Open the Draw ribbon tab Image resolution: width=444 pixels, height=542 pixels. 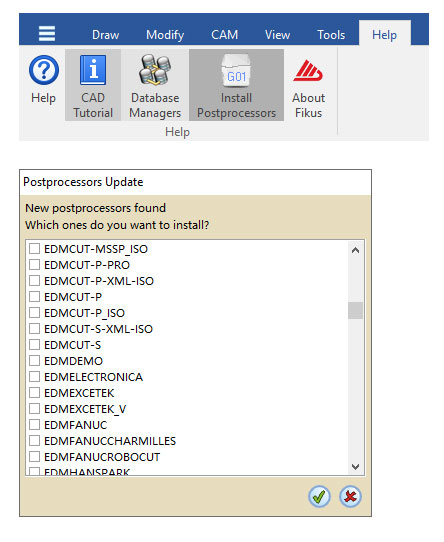point(105,35)
